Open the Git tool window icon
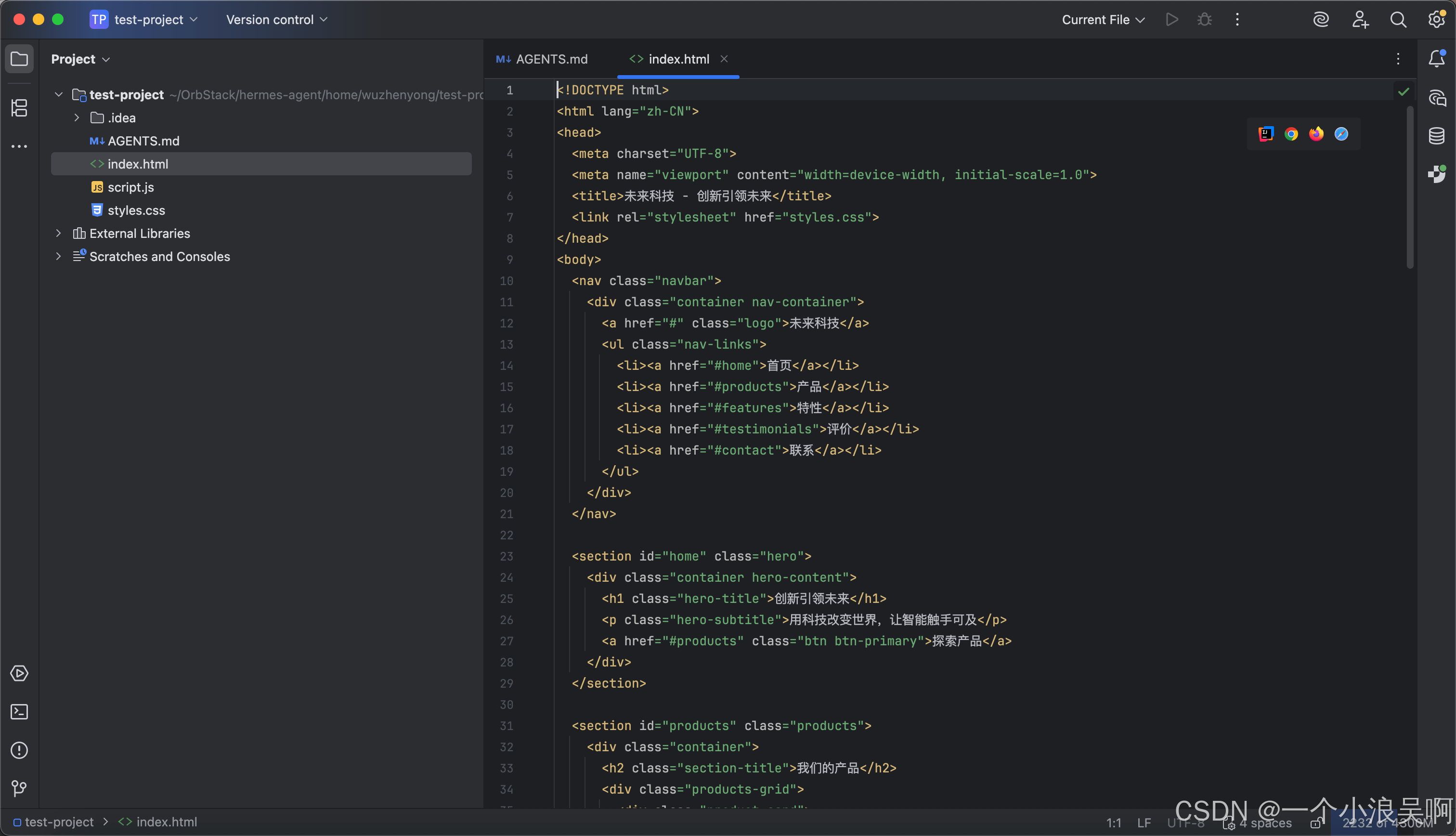The width and height of the screenshot is (1456, 836). (19, 788)
